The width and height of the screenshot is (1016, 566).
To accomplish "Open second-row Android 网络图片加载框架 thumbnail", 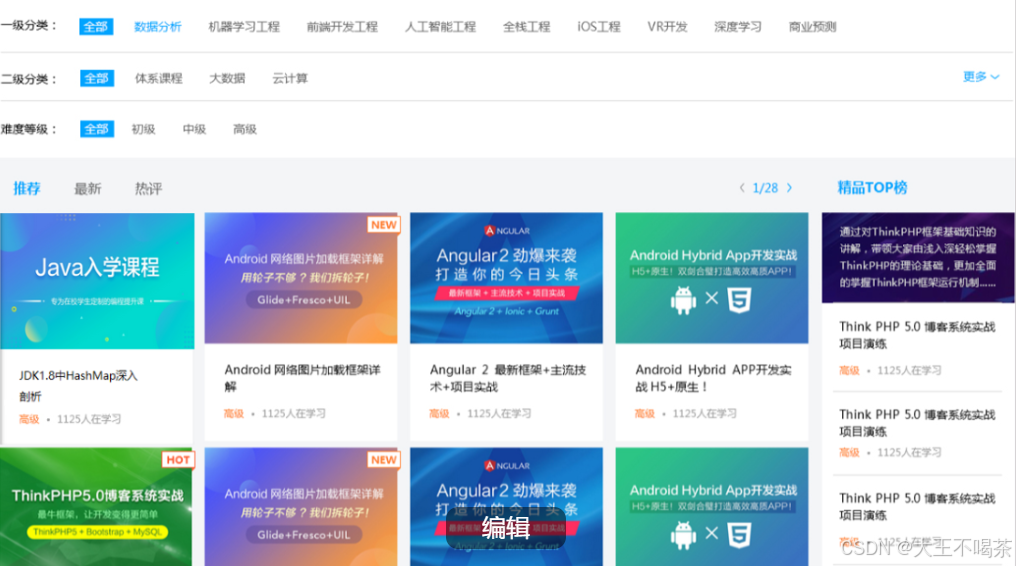I will (x=301, y=507).
